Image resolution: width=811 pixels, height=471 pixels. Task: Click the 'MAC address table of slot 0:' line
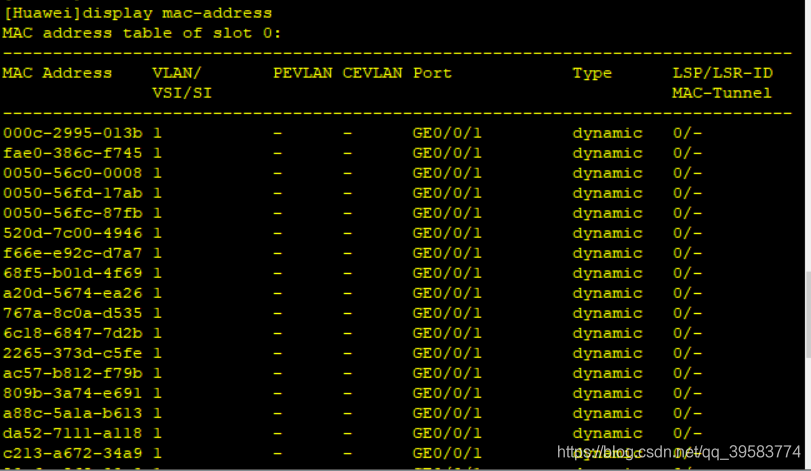[142, 34]
